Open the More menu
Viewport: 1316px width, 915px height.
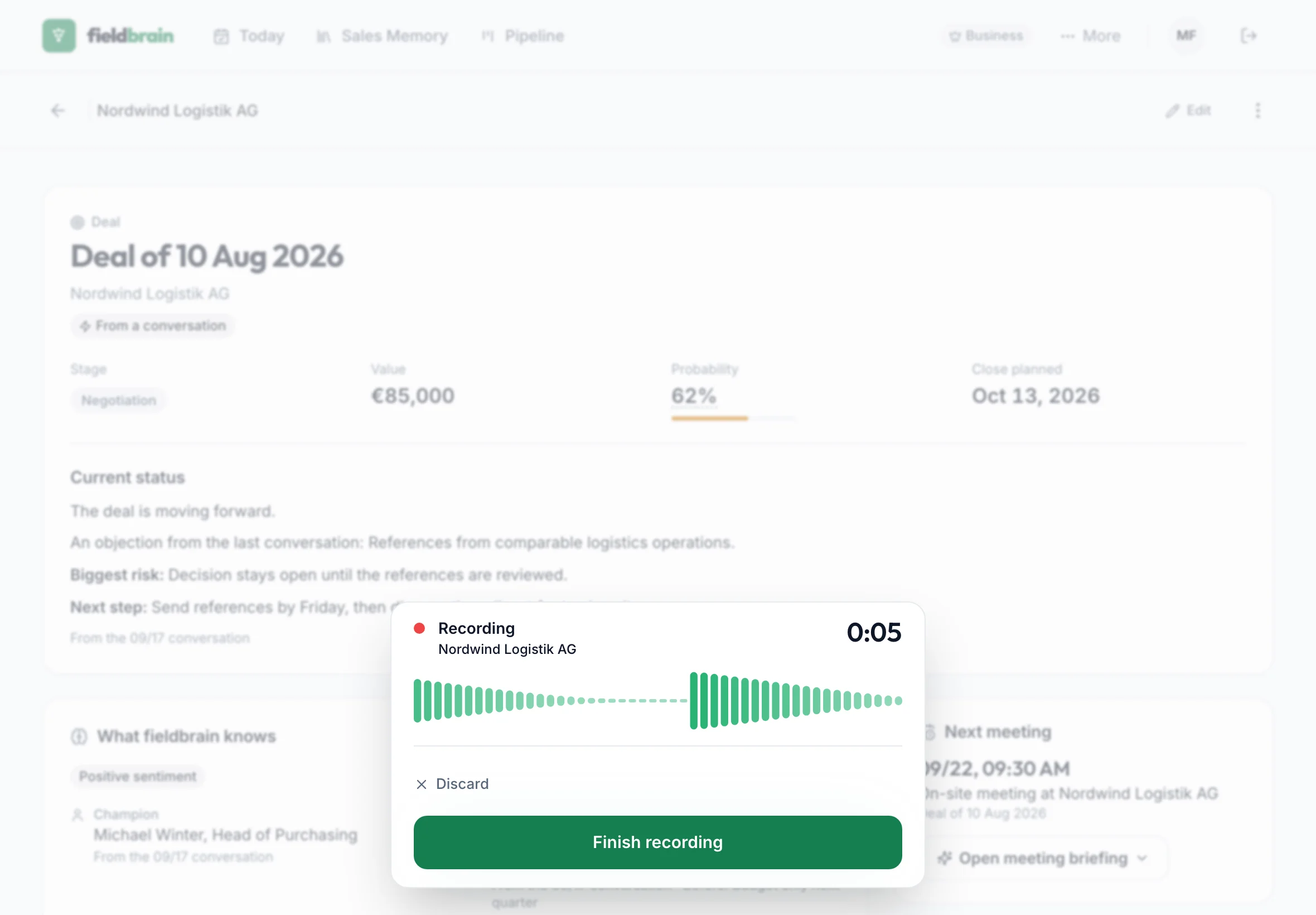pos(1090,36)
